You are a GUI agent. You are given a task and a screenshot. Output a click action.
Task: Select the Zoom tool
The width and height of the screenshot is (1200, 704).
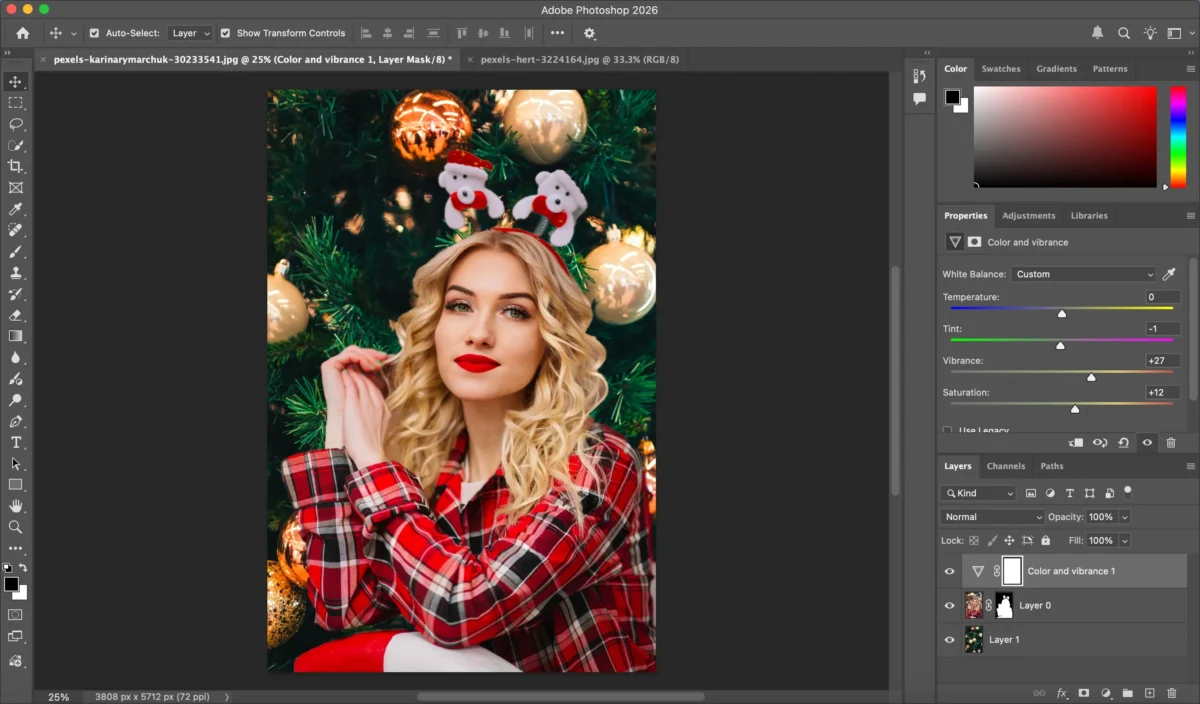coord(15,527)
